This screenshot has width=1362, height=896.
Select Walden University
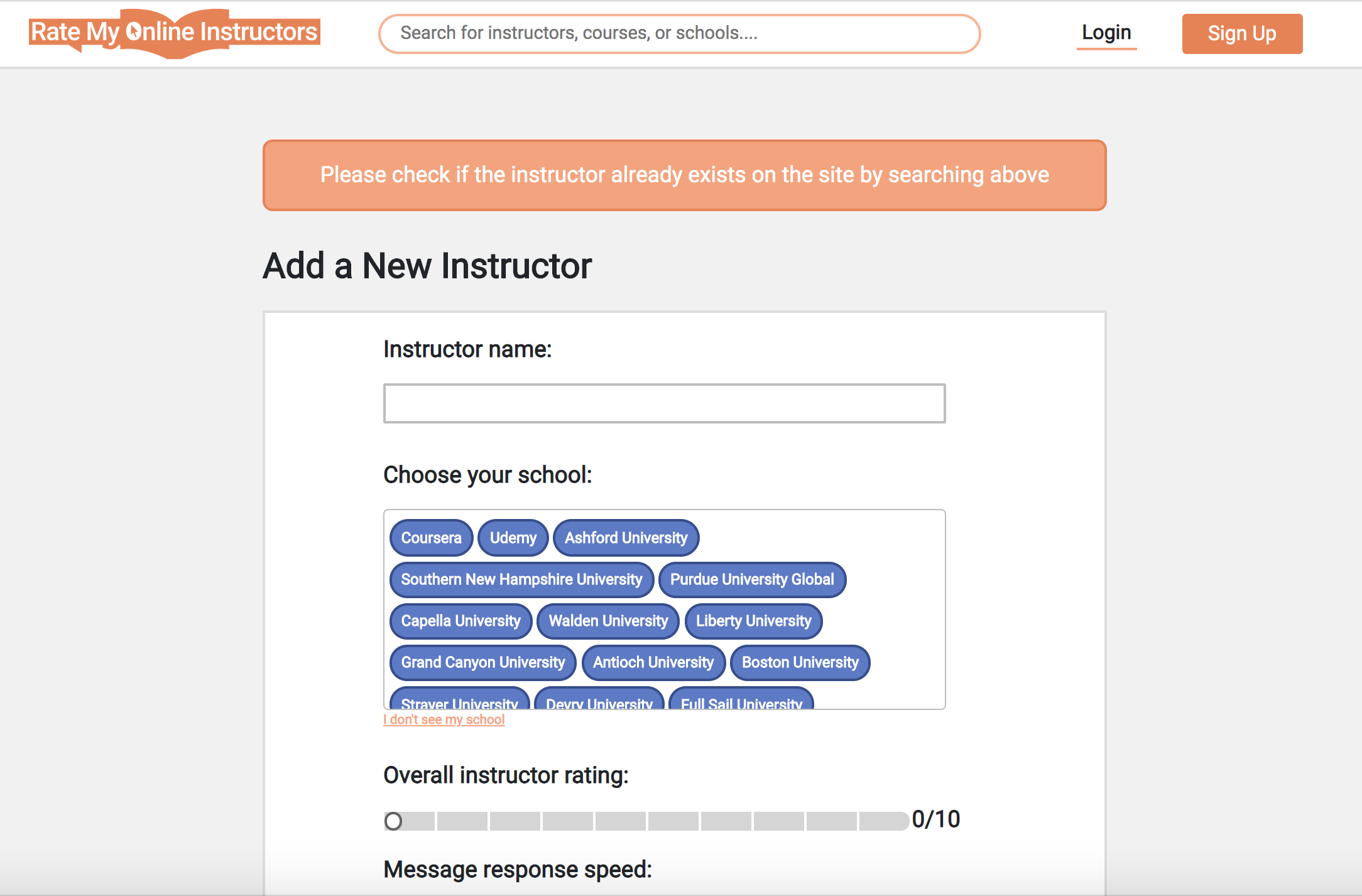(607, 621)
